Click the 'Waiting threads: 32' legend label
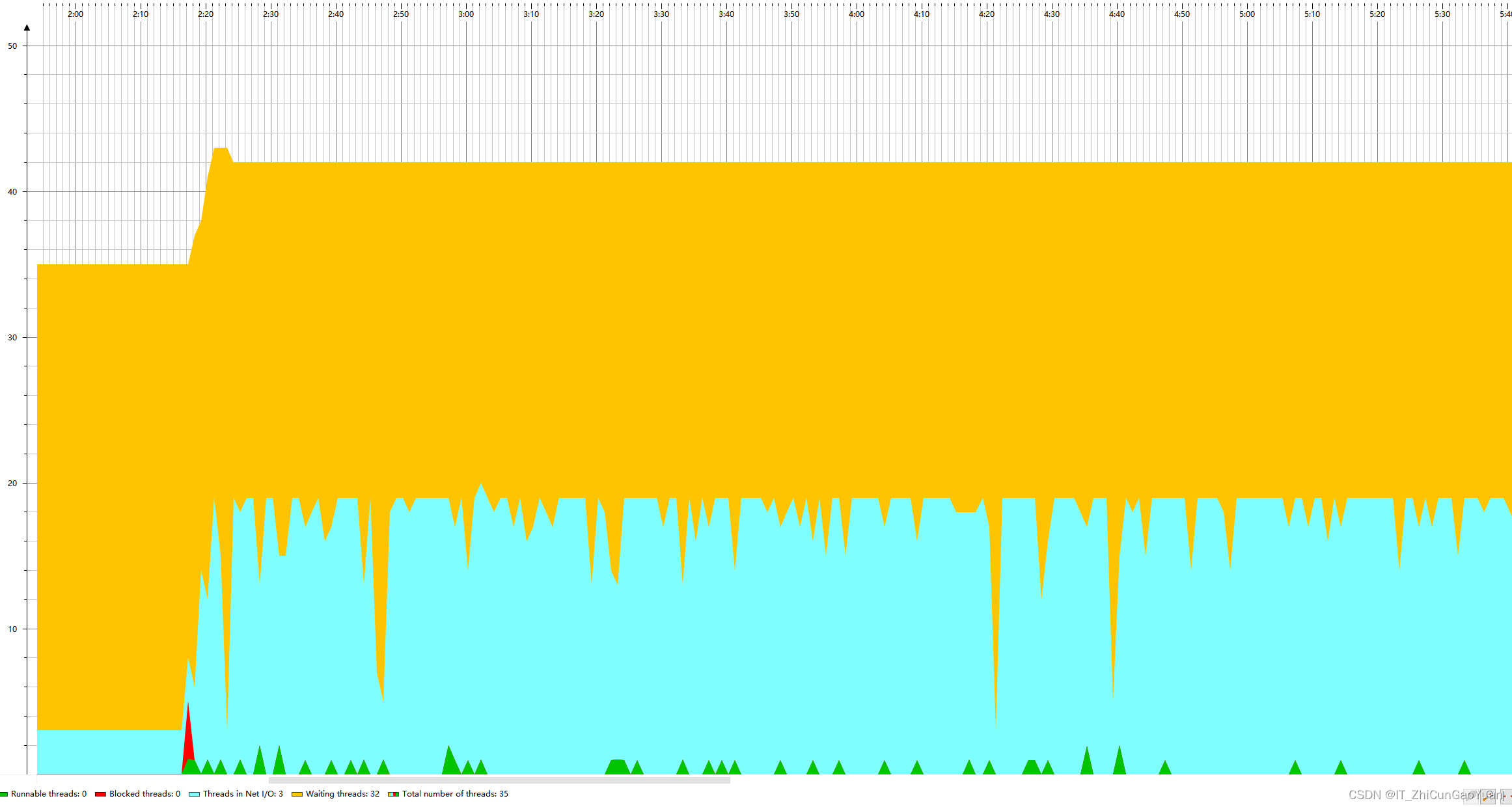1512x807 pixels. pos(342,794)
